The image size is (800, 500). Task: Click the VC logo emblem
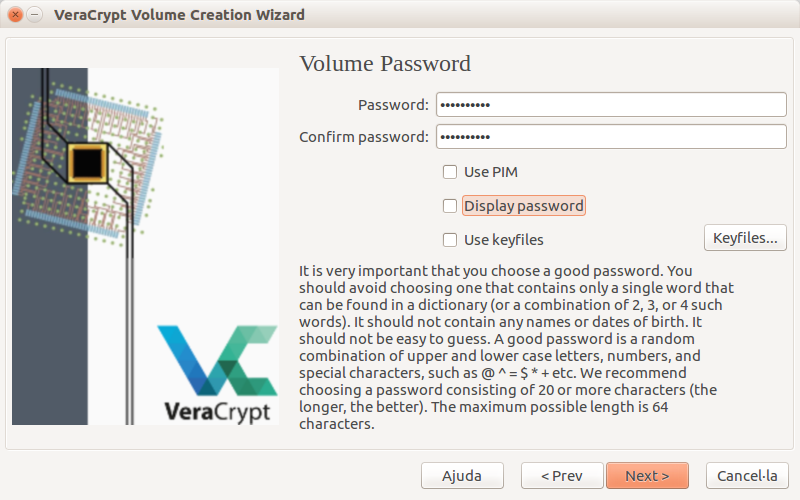coord(217,361)
